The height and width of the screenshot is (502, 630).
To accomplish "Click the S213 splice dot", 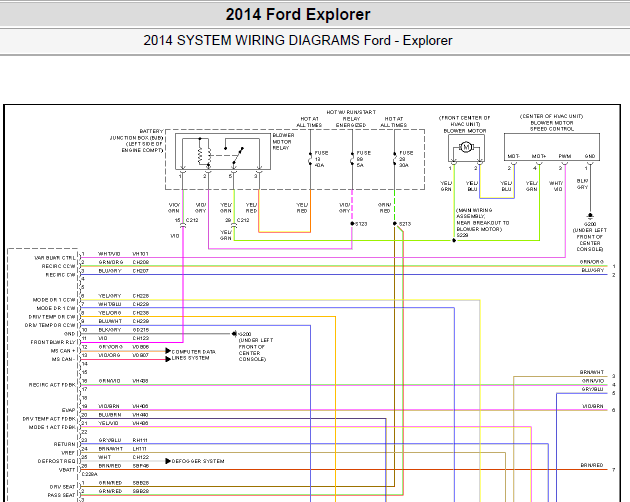I will click(395, 223).
